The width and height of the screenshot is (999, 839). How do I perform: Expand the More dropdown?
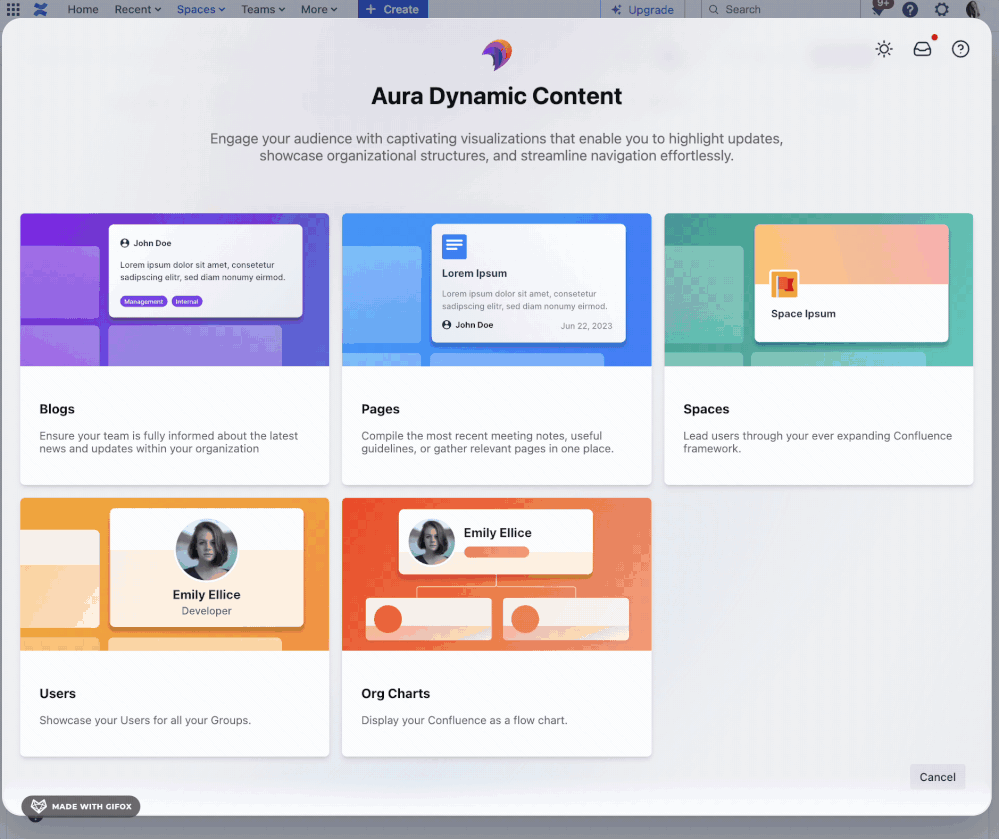tap(319, 10)
